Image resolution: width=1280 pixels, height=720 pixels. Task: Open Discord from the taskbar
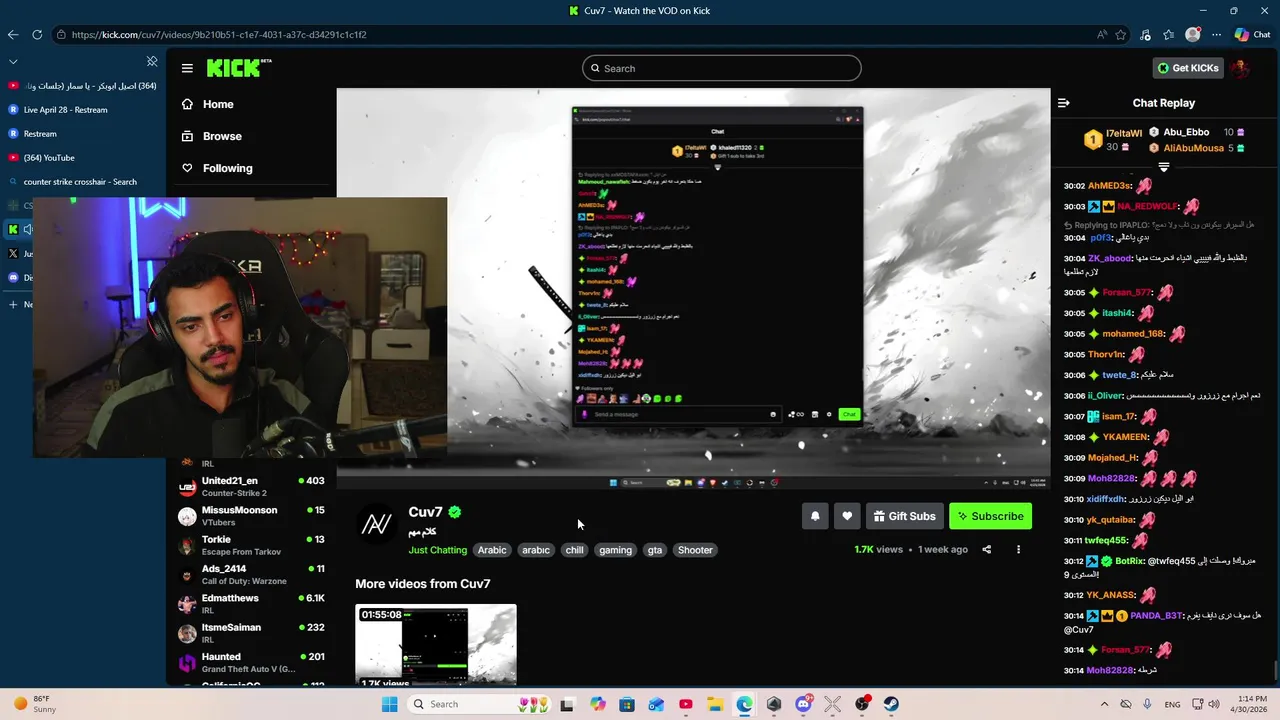click(803, 704)
